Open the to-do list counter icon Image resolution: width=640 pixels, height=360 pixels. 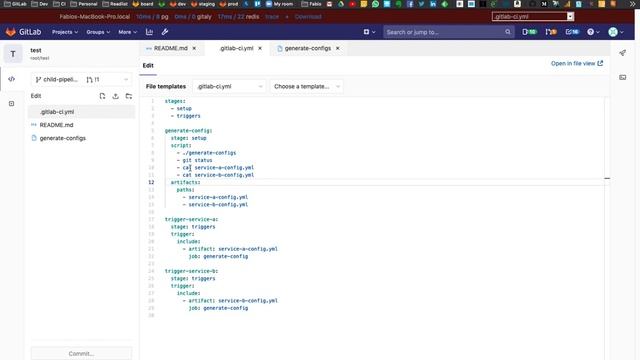(x=572, y=32)
